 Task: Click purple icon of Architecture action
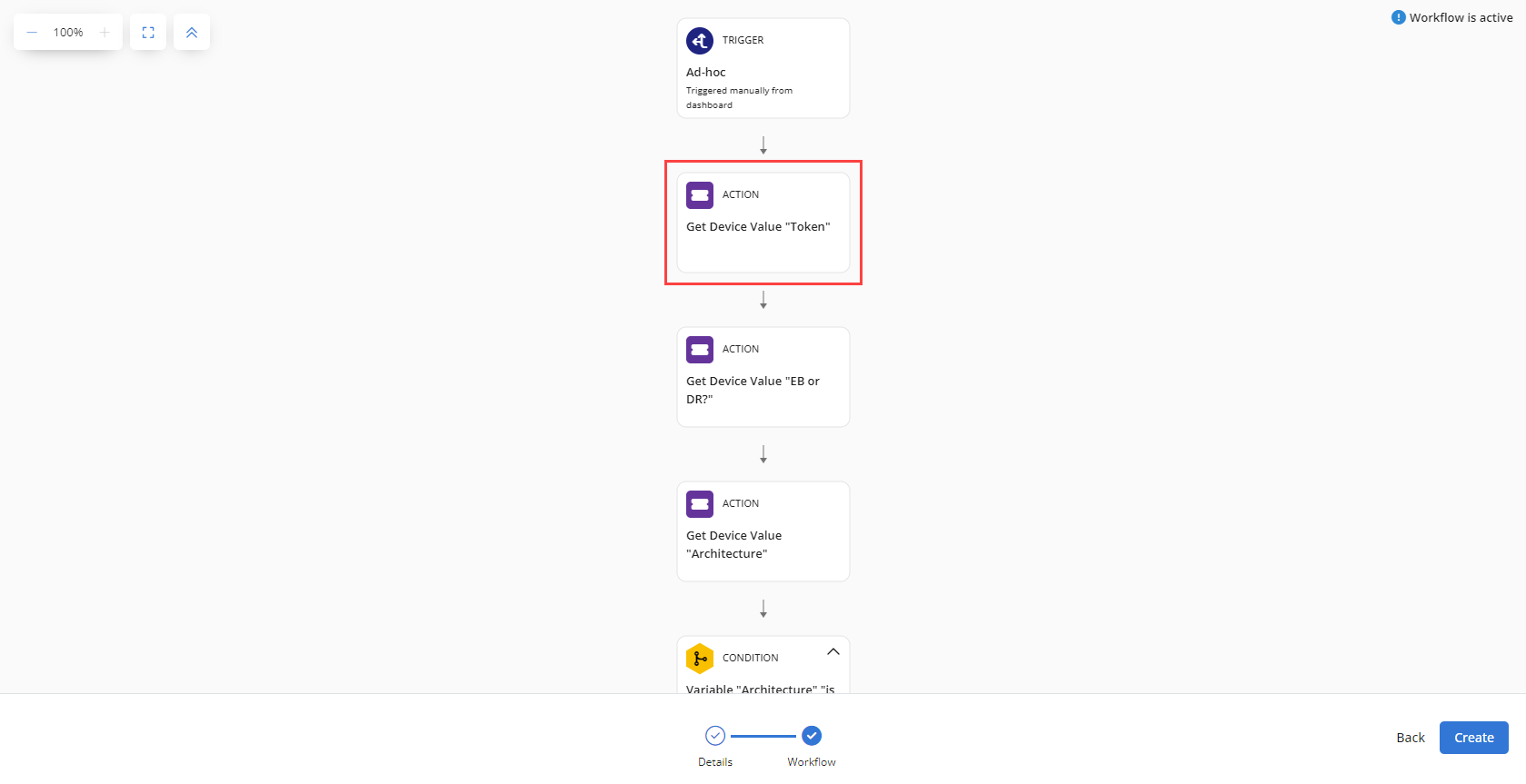pyautogui.click(x=700, y=504)
